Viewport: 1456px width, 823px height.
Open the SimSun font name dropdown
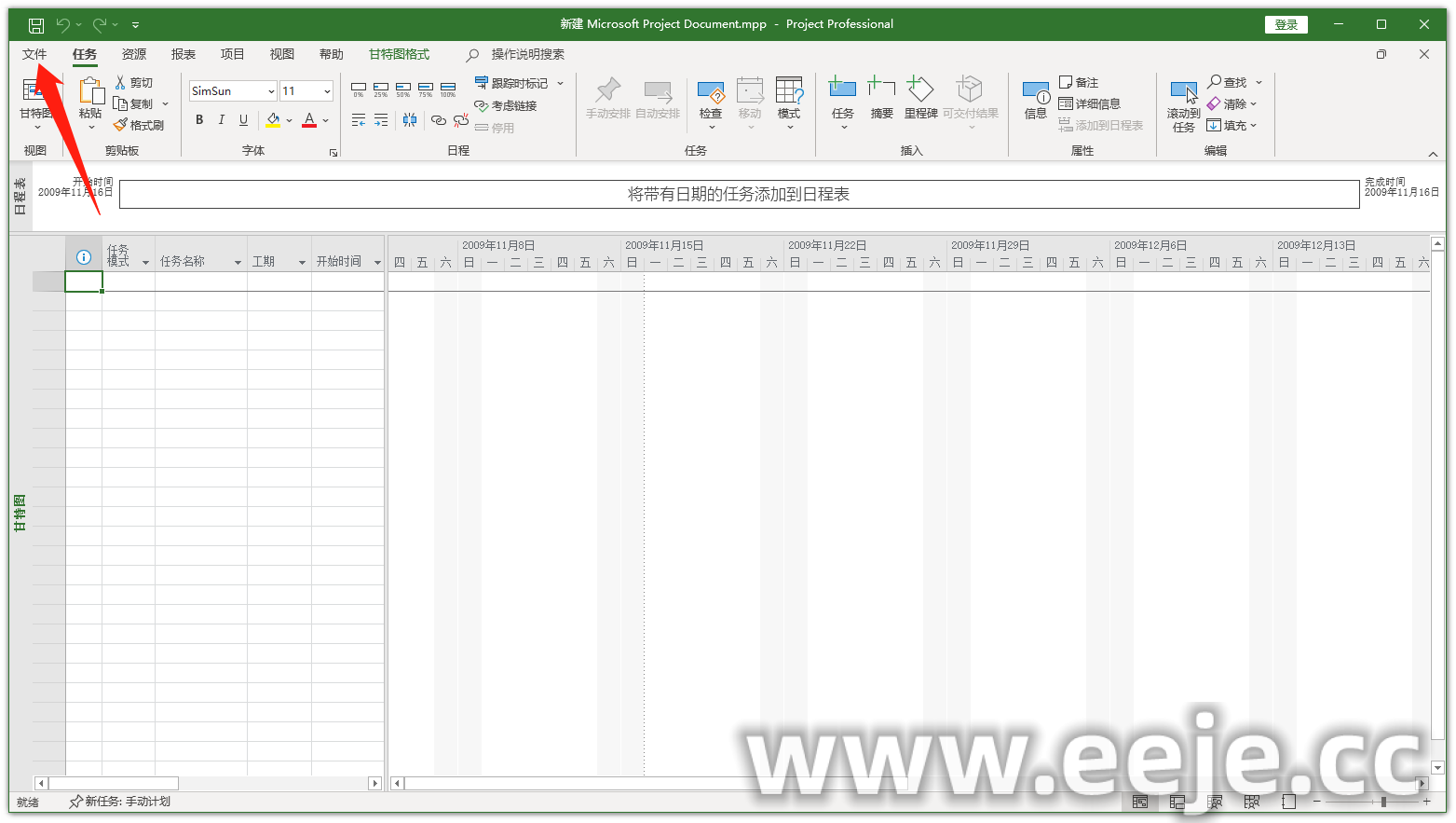[x=271, y=91]
